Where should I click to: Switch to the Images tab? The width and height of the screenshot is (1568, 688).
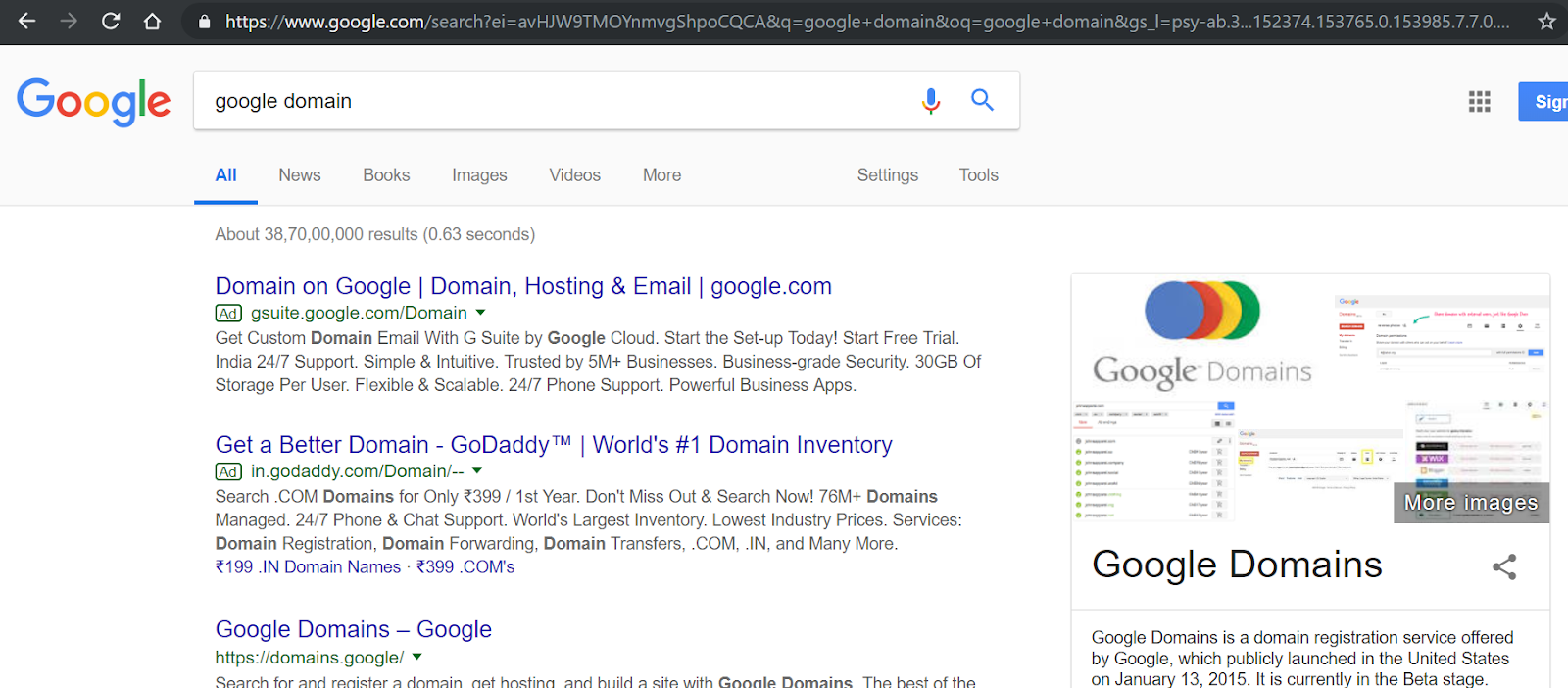[x=479, y=175]
